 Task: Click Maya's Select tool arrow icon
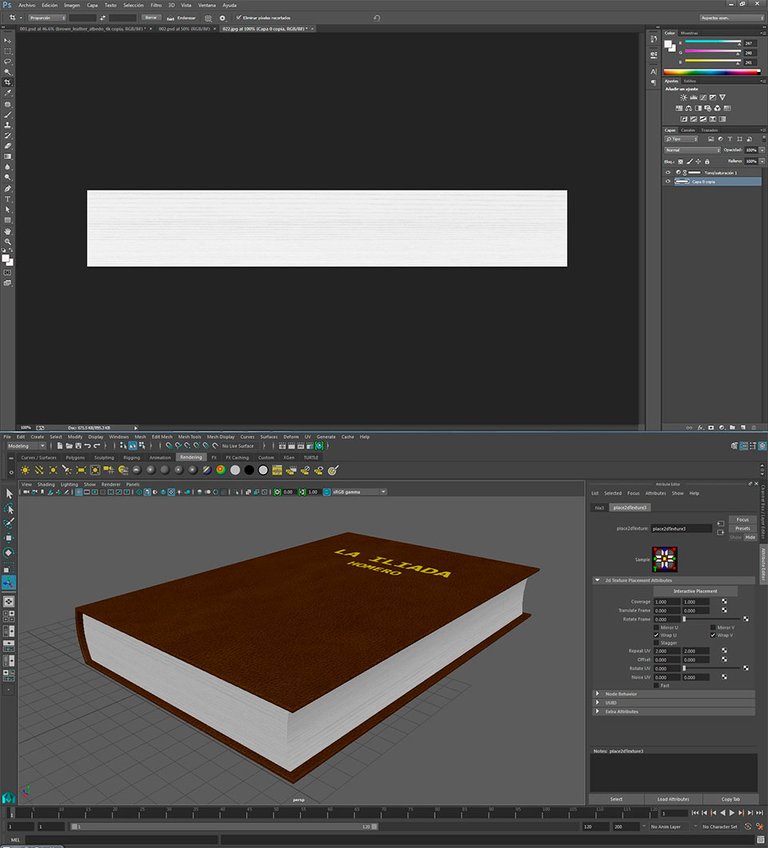click(x=9, y=493)
